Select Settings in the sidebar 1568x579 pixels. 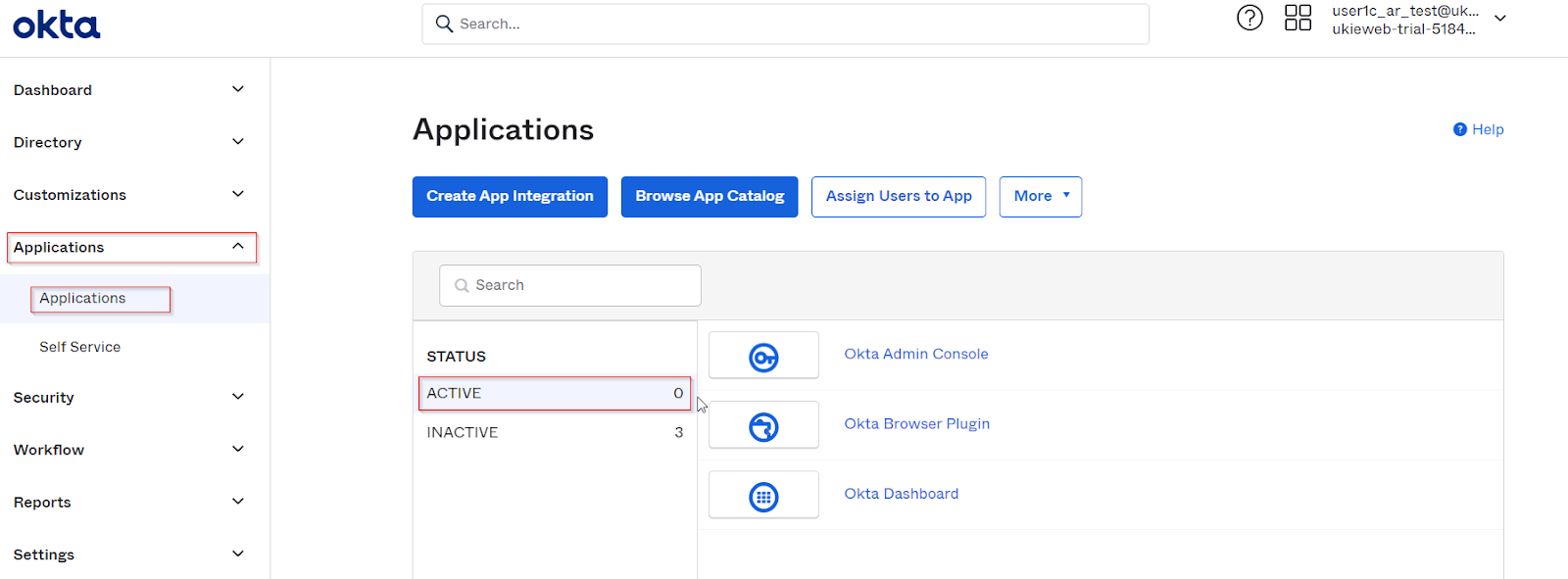point(44,555)
